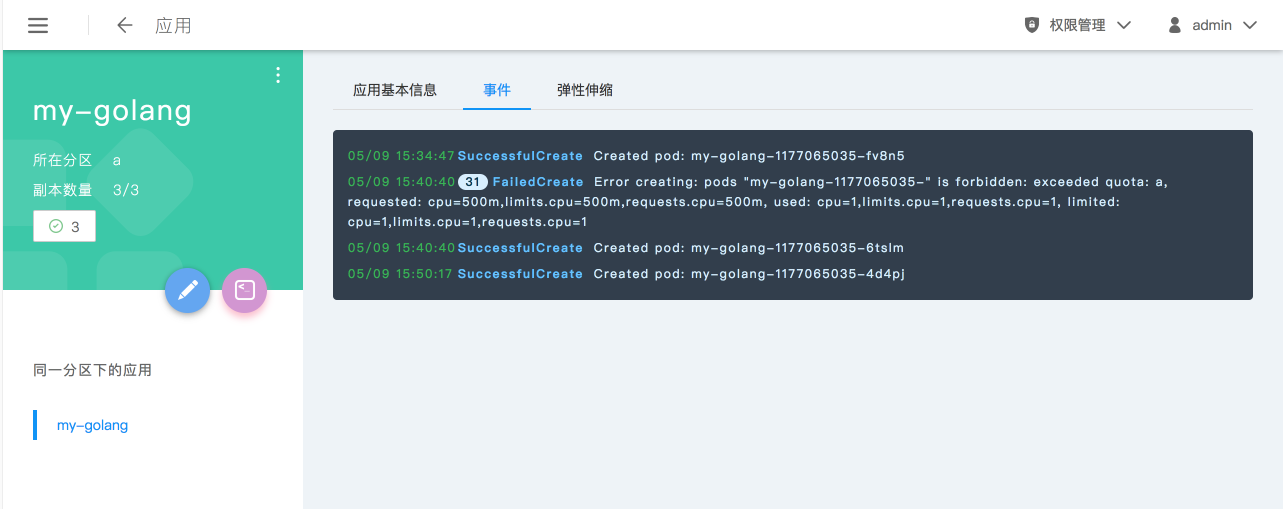Select the 事件 tab
Viewport: 1283px width, 509px height.
pos(497,90)
